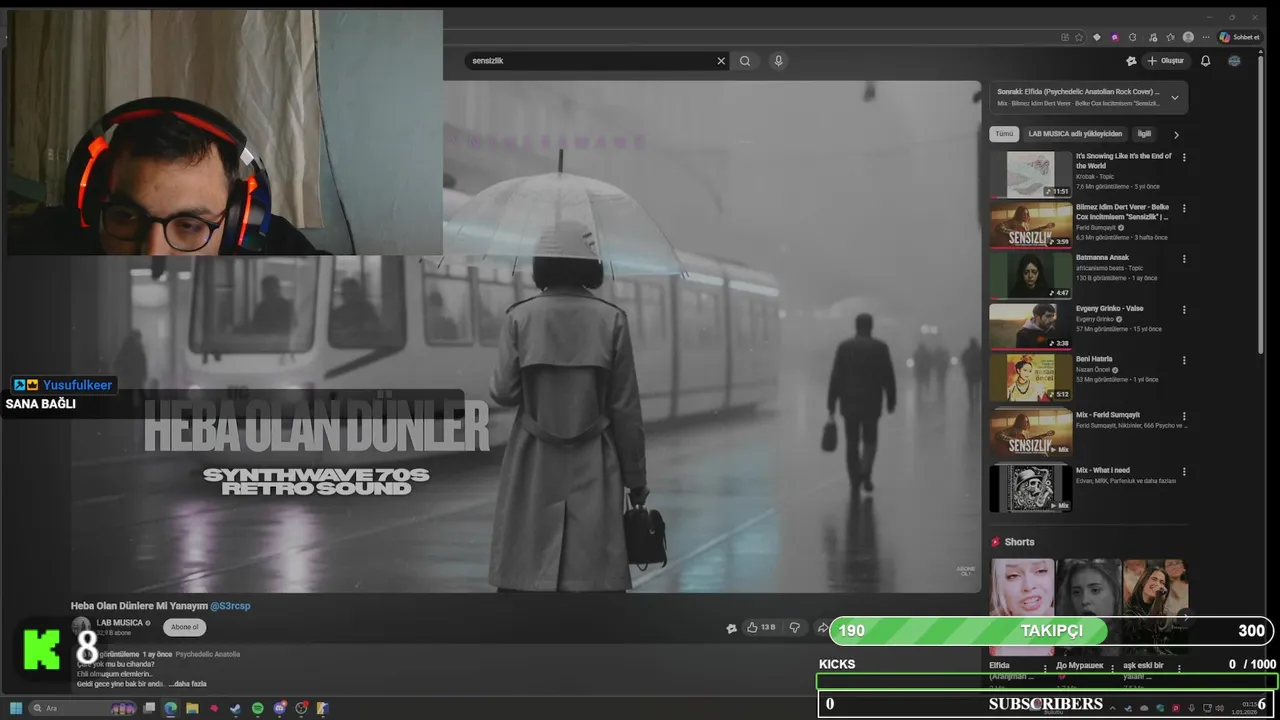This screenshot has width=1280, height=720.
Task: Open the Windows Start button
Action: tap(16, 708)
